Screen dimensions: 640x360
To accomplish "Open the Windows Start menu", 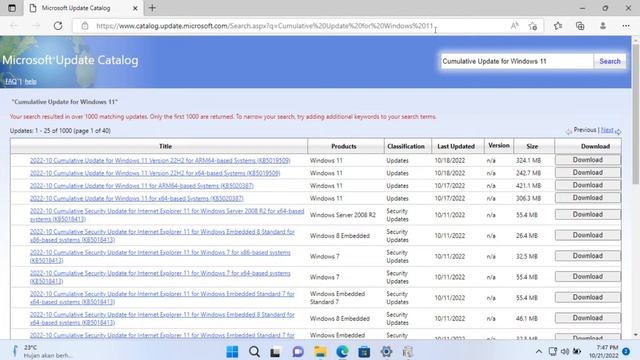I will click(x=232, y=351).
